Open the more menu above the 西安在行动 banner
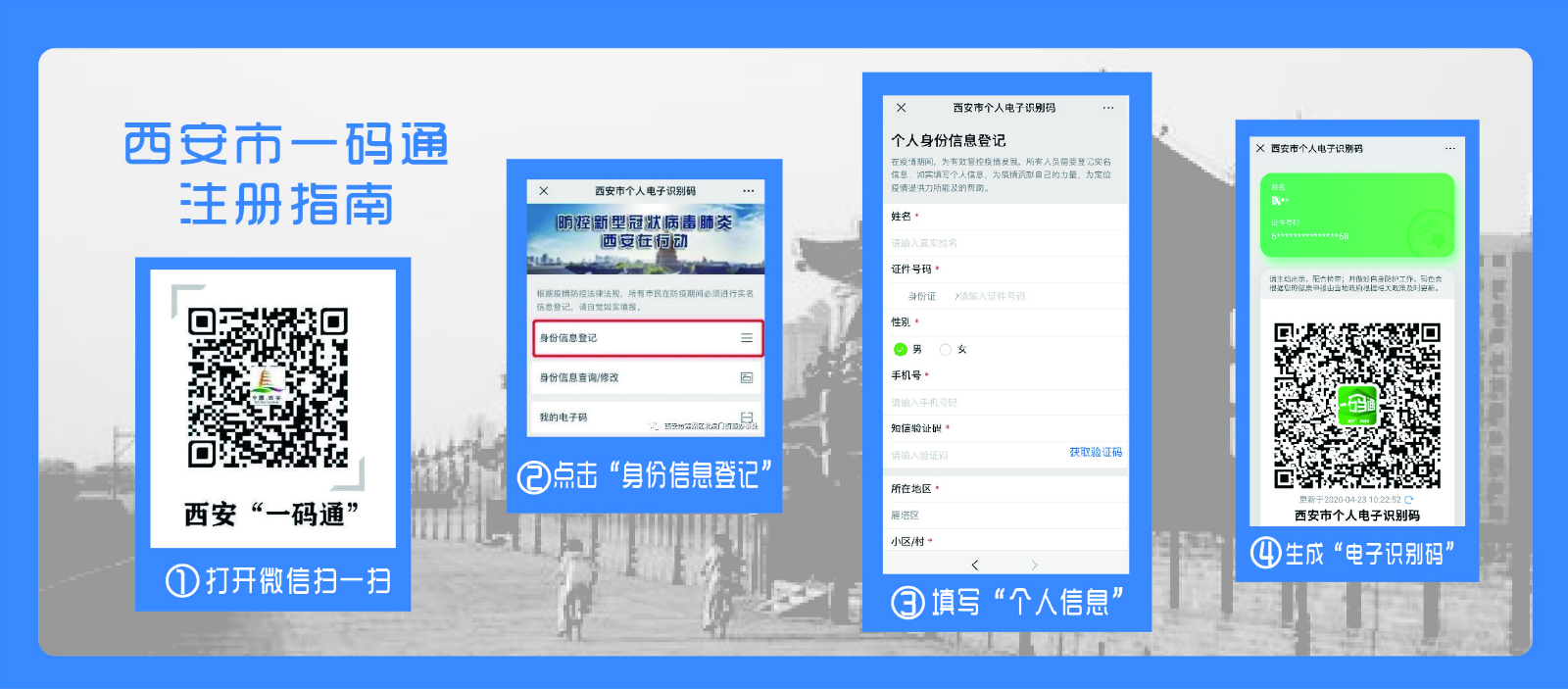Screen dimensions: 1568x689 [749, 191]
